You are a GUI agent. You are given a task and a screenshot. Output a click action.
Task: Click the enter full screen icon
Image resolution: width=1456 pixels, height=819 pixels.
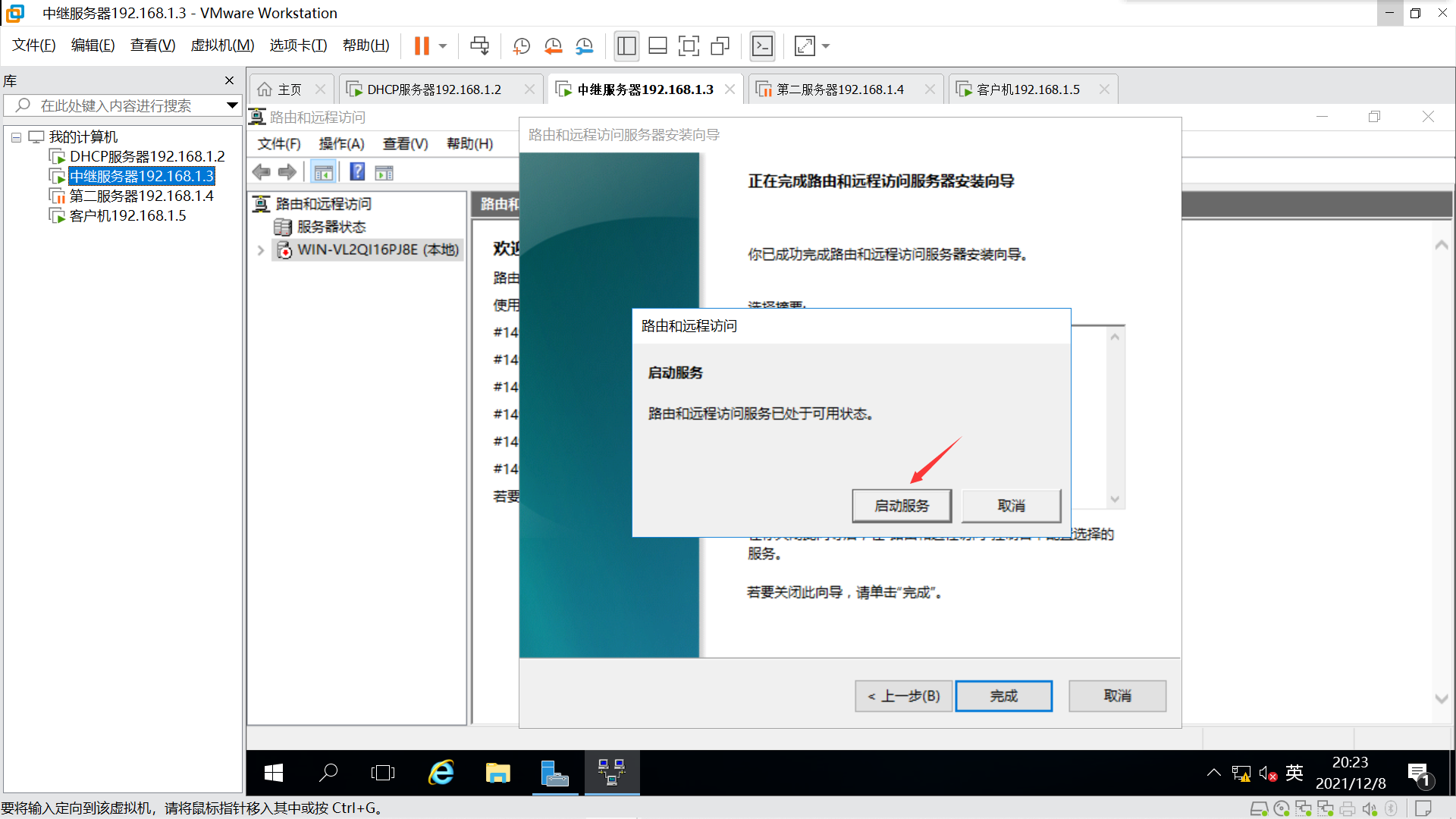coord(689,46)
